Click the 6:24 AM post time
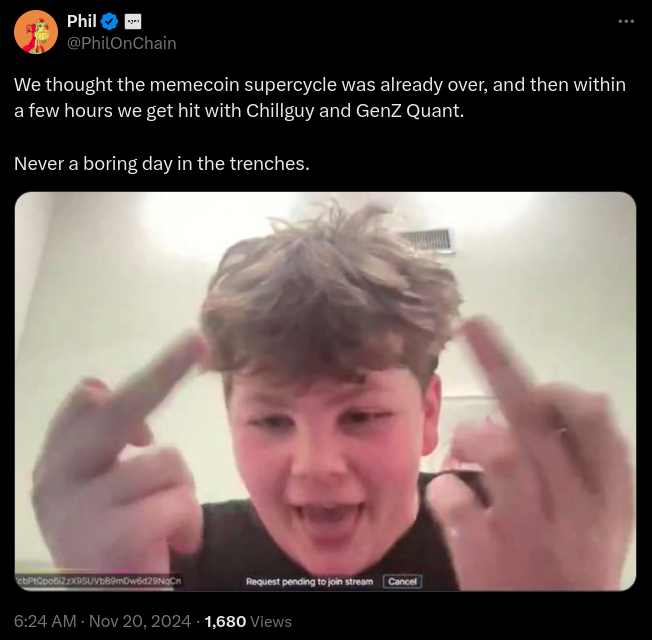652x640 pixels. click(x=45, y=621)
